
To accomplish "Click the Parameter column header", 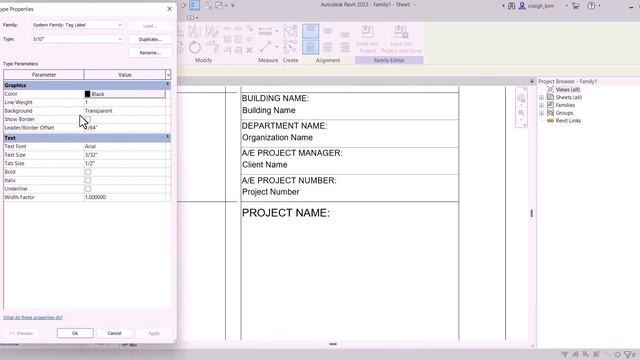I will (x=44, y=75).
